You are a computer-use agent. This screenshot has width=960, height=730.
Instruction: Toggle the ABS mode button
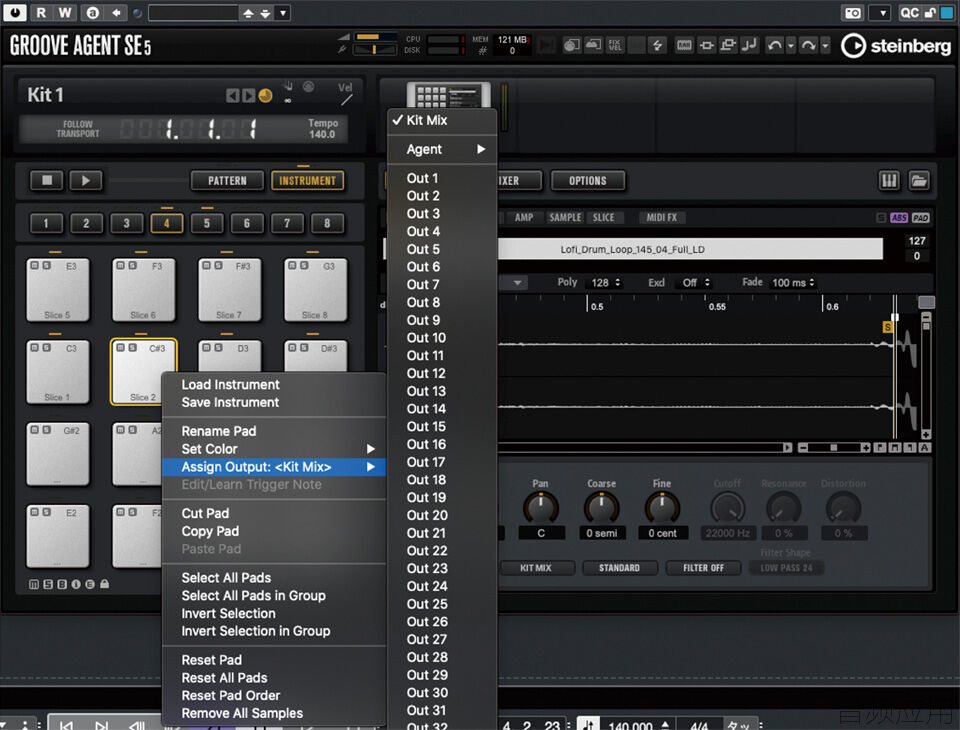coord(899,217)
